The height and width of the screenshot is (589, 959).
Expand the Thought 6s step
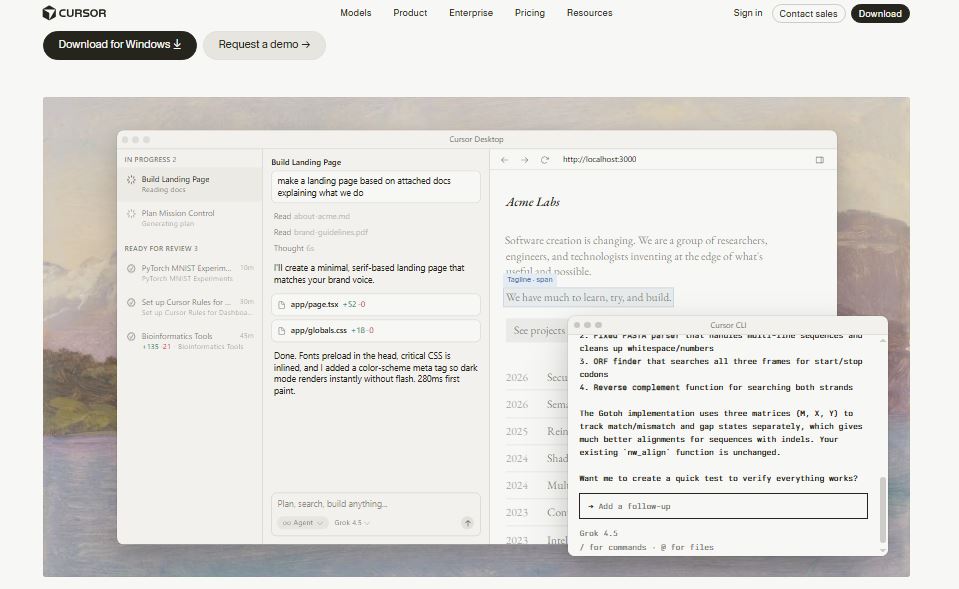(x=294, y=248)
